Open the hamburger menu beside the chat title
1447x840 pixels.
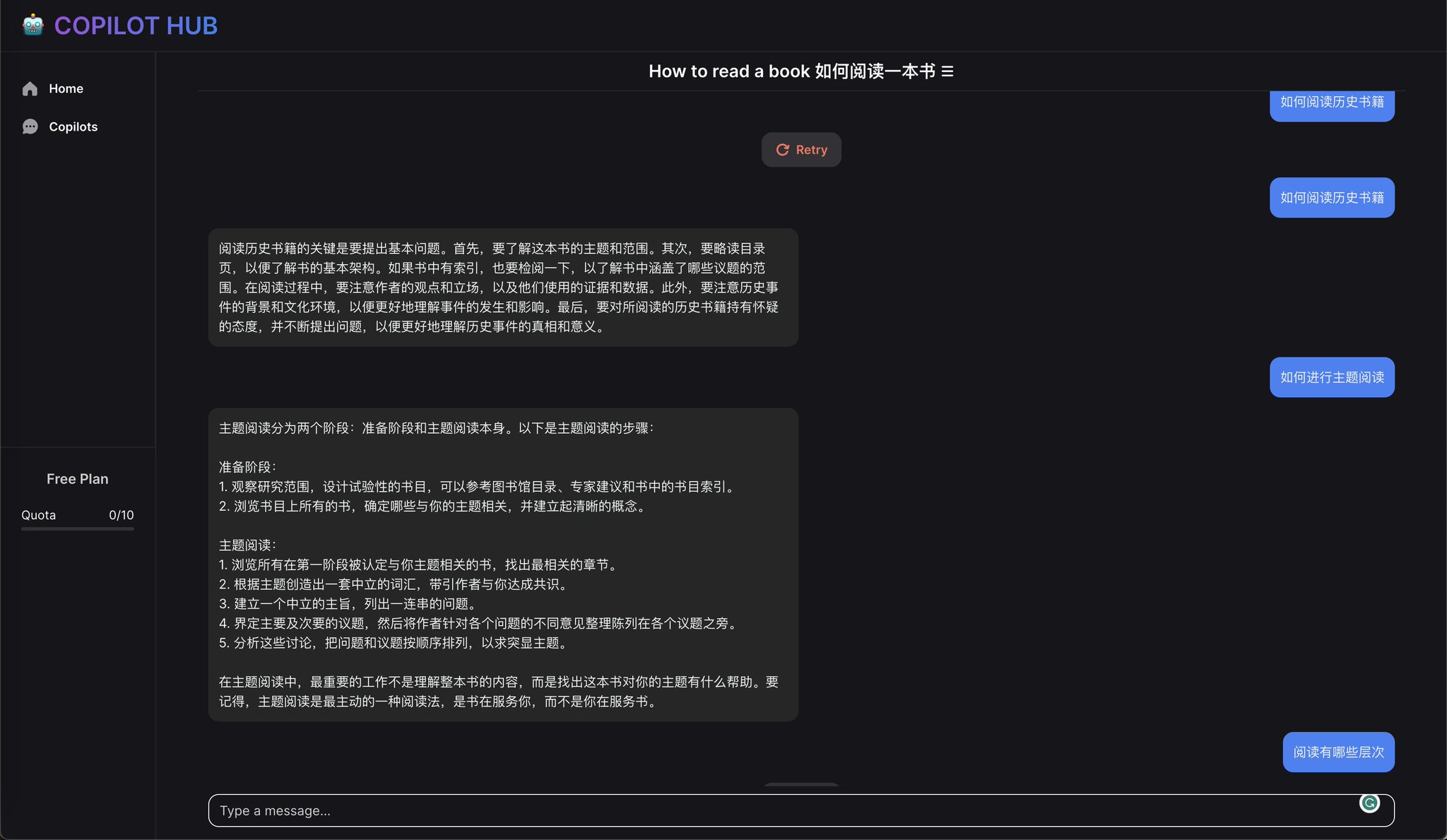point(949,71)
